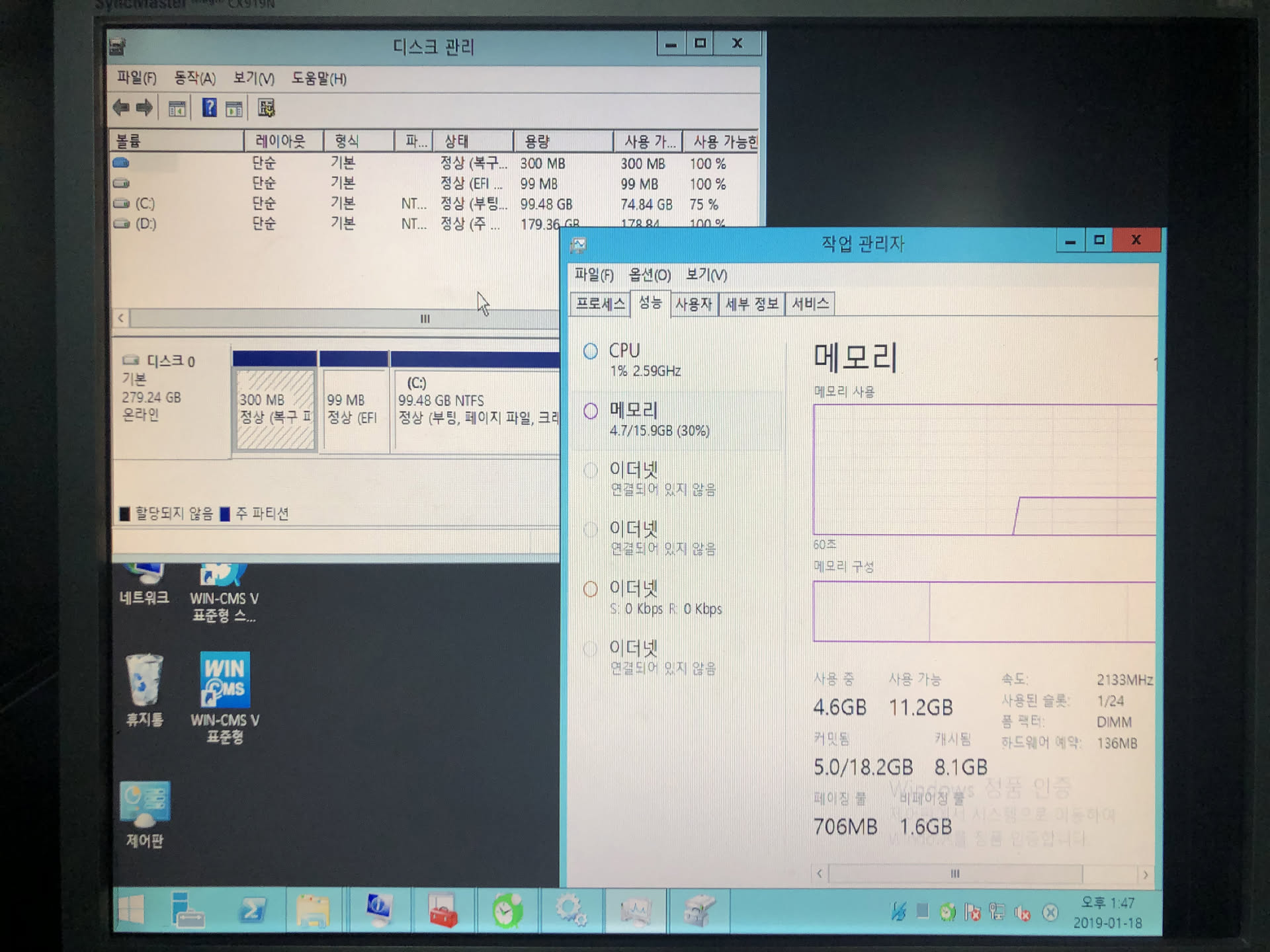Click the blue help question mark icon
The width and height of the screenshot is (1270, 952).
click(209, 108)
